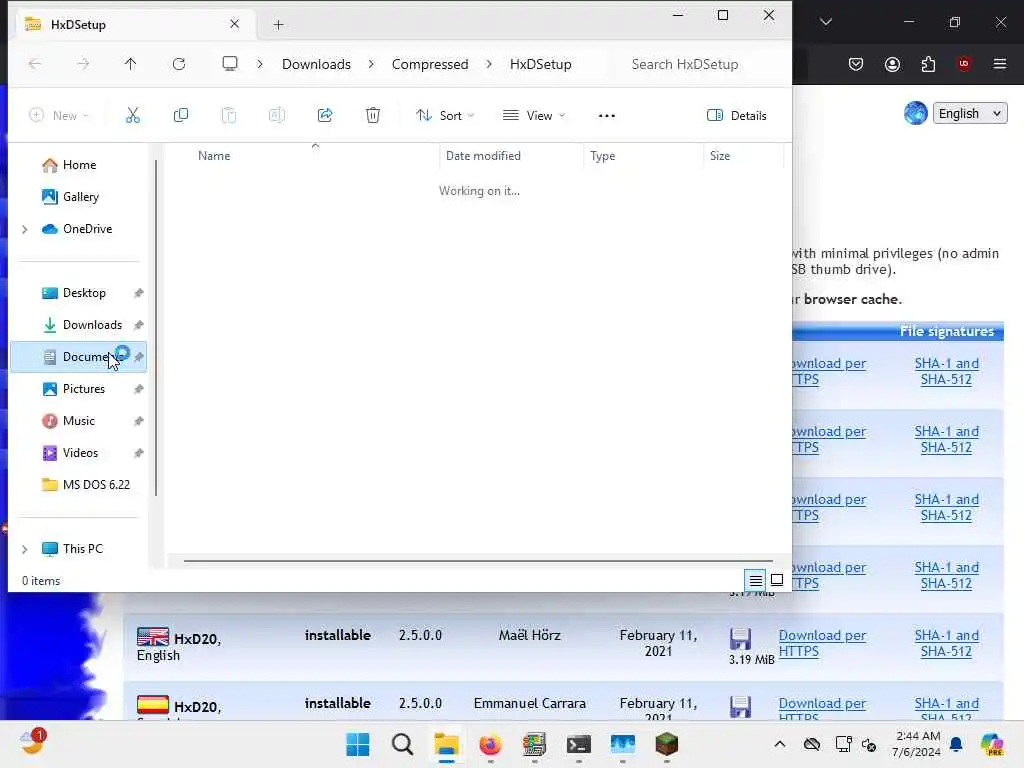Click the Copy icon in Explorer toolbar
This screenshot has width=1024, height=768.
(181, 116)
